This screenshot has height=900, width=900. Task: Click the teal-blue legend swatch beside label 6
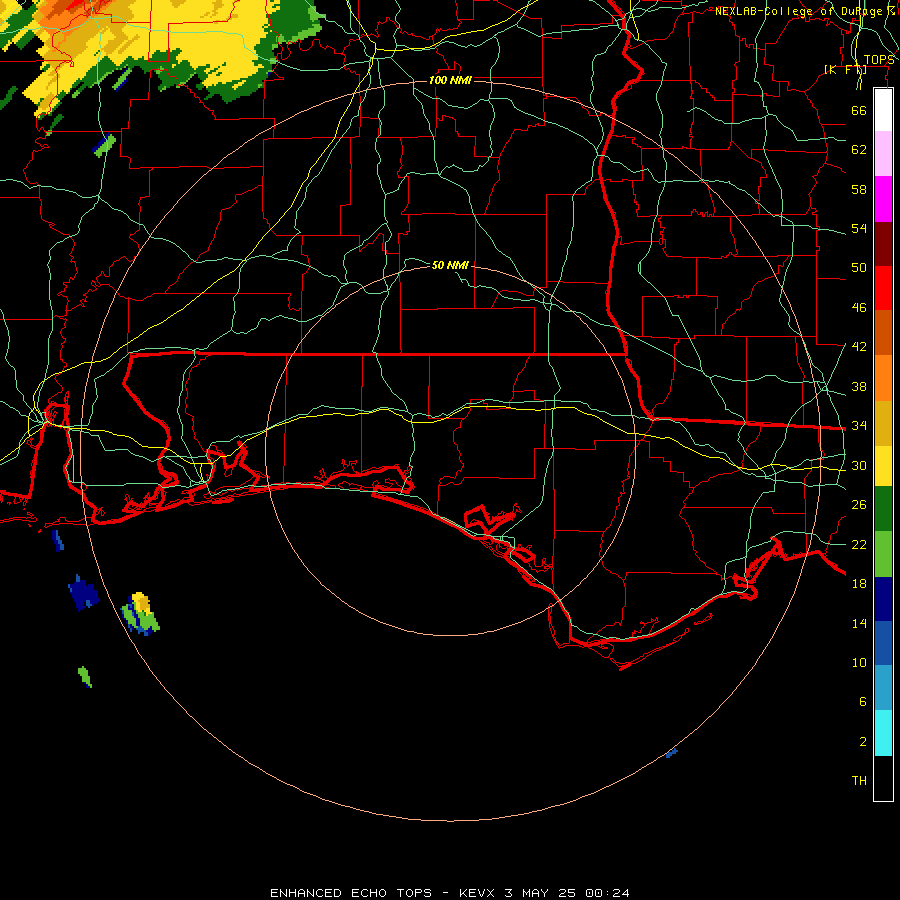883,688
